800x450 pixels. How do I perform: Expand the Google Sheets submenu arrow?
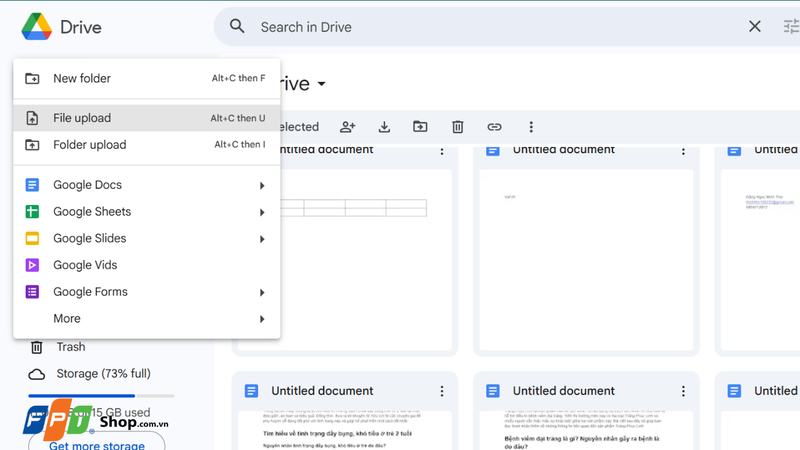pos(262,212)
